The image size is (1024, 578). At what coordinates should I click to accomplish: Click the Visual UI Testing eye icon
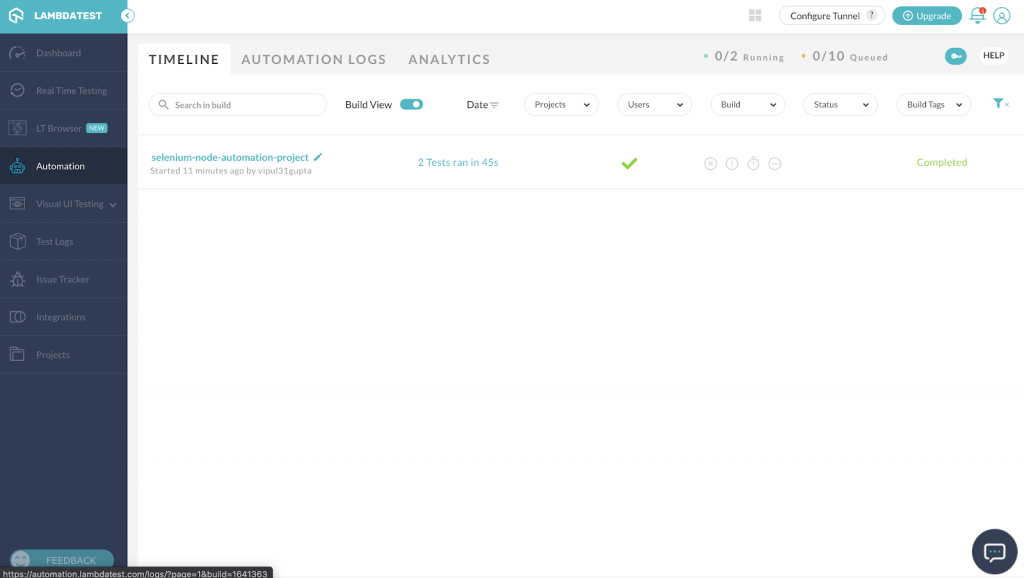[18, 204]
